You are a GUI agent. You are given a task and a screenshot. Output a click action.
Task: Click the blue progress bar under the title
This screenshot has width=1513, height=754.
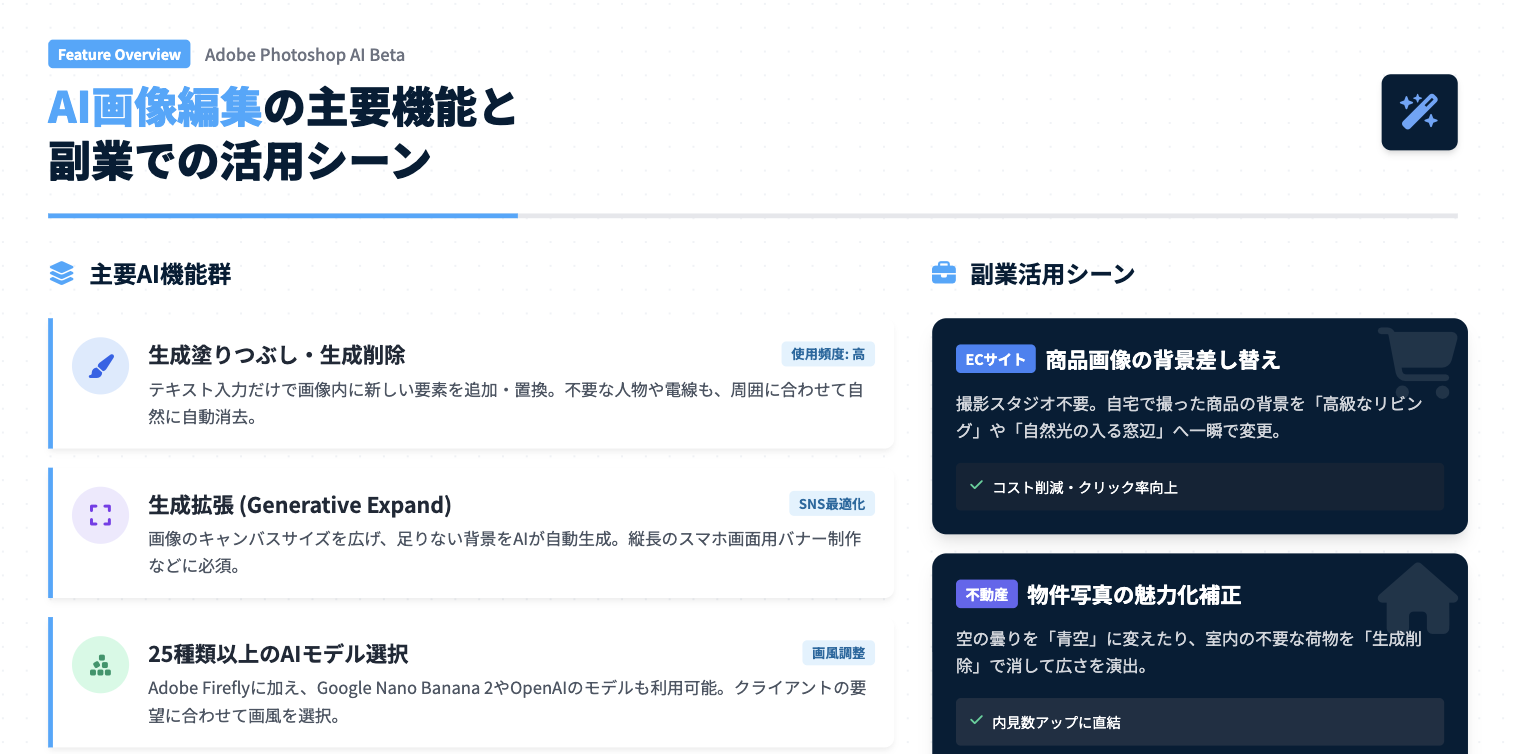point(283,215)
